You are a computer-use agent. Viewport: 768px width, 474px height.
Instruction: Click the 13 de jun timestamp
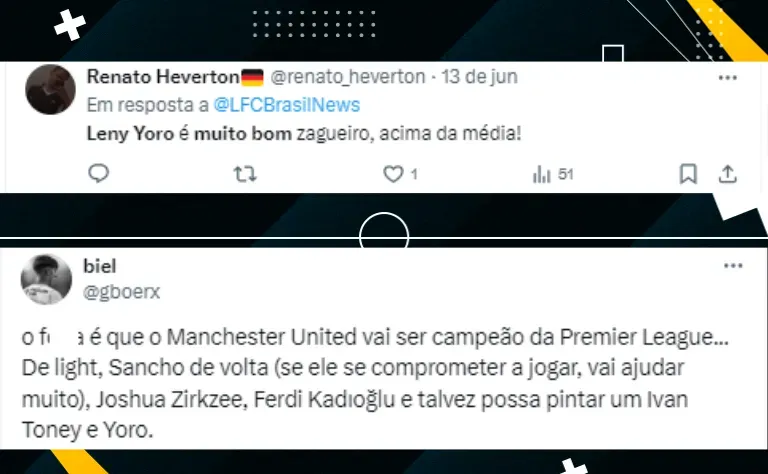click(480, 77)
